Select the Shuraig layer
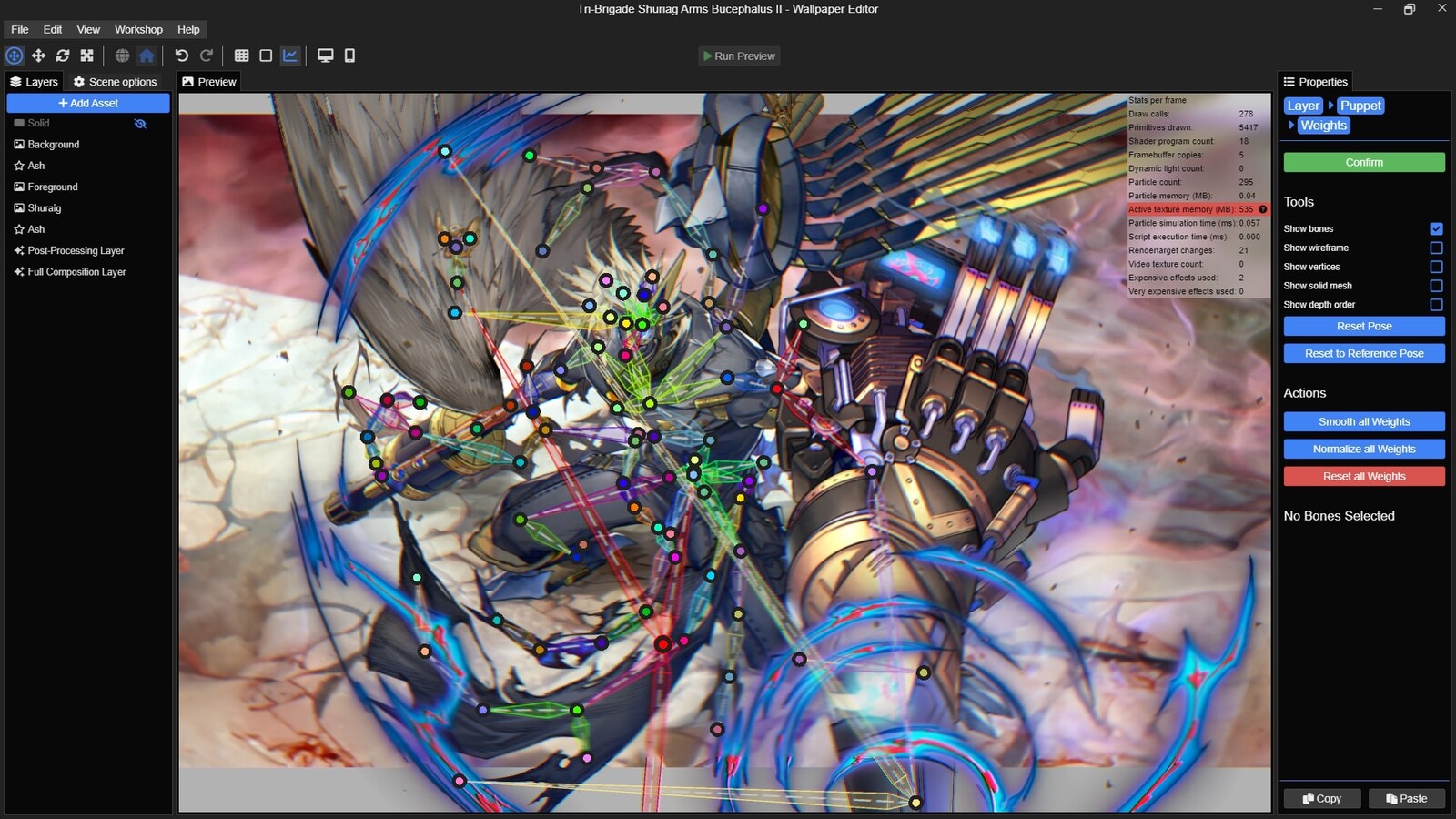This screenshot has width=1456, height=819. coord(88,208)
